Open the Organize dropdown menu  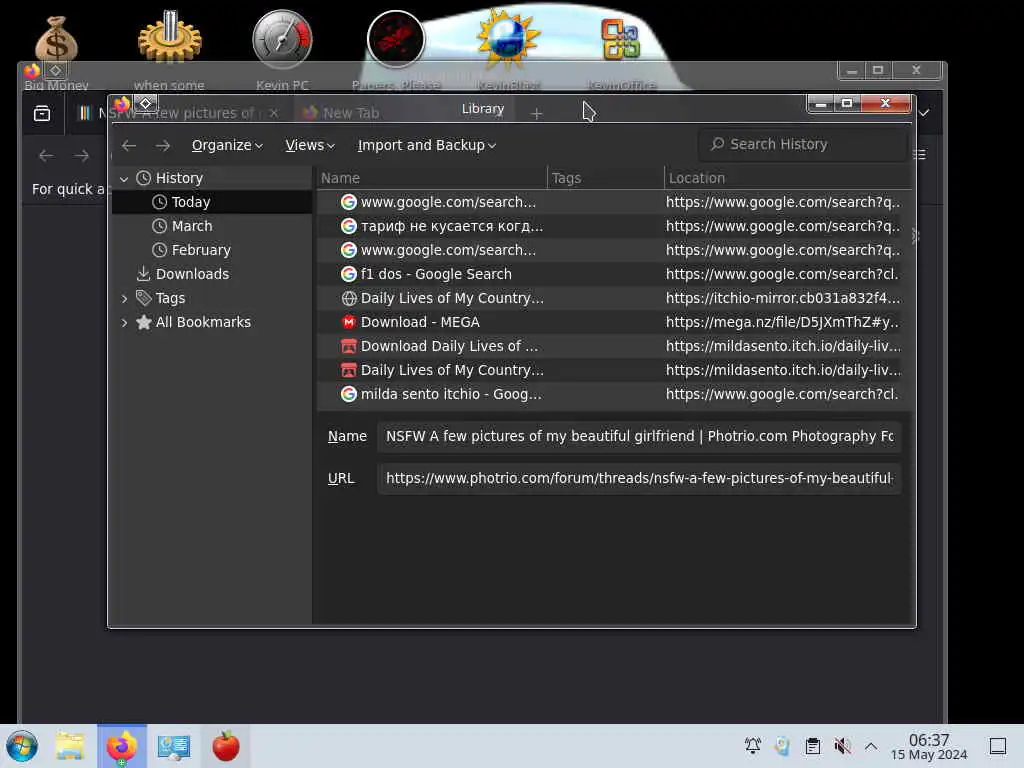coord(227,145)
